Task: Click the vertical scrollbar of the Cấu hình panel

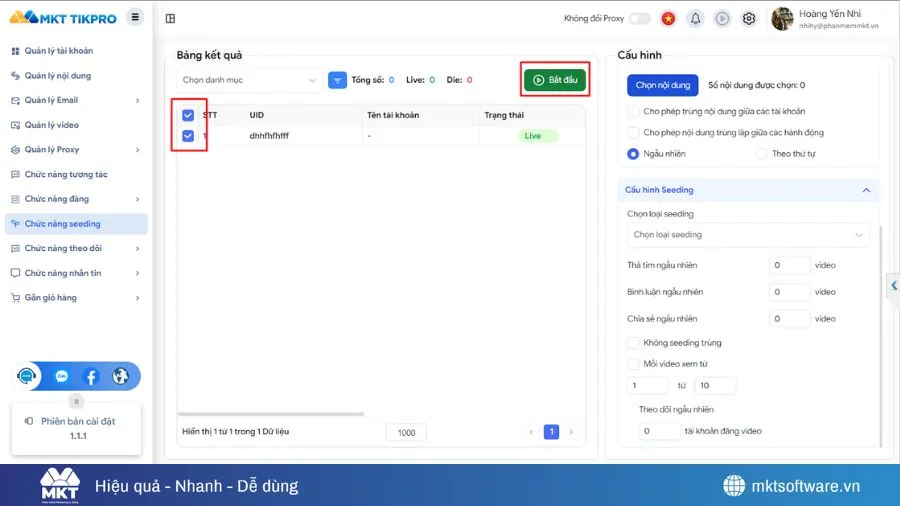Action: (x=880, y=336)
